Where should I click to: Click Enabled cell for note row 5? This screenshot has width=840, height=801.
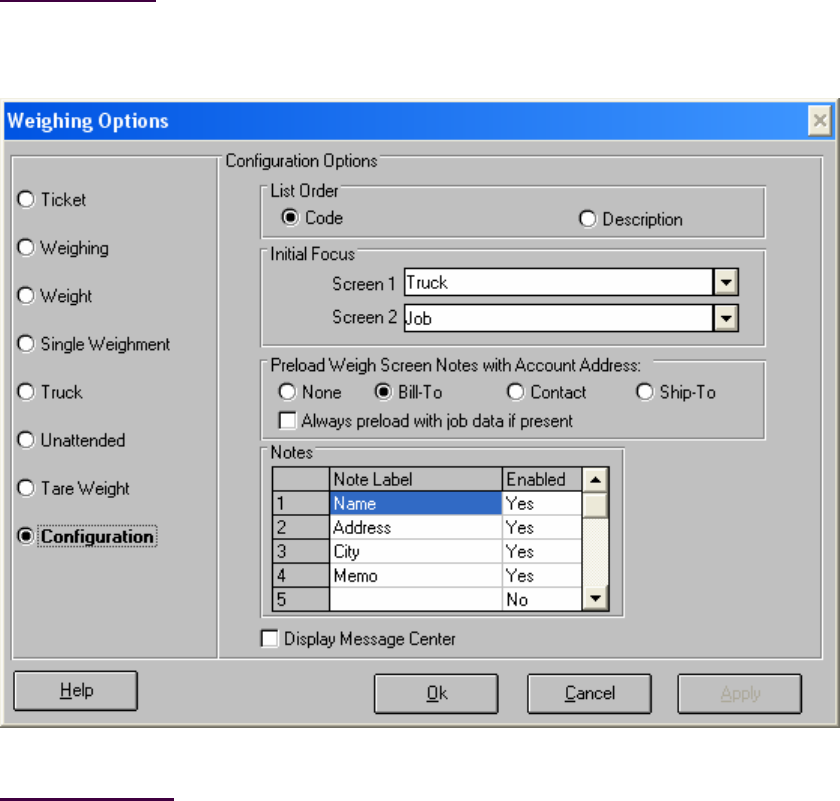(x=540, y=600)
